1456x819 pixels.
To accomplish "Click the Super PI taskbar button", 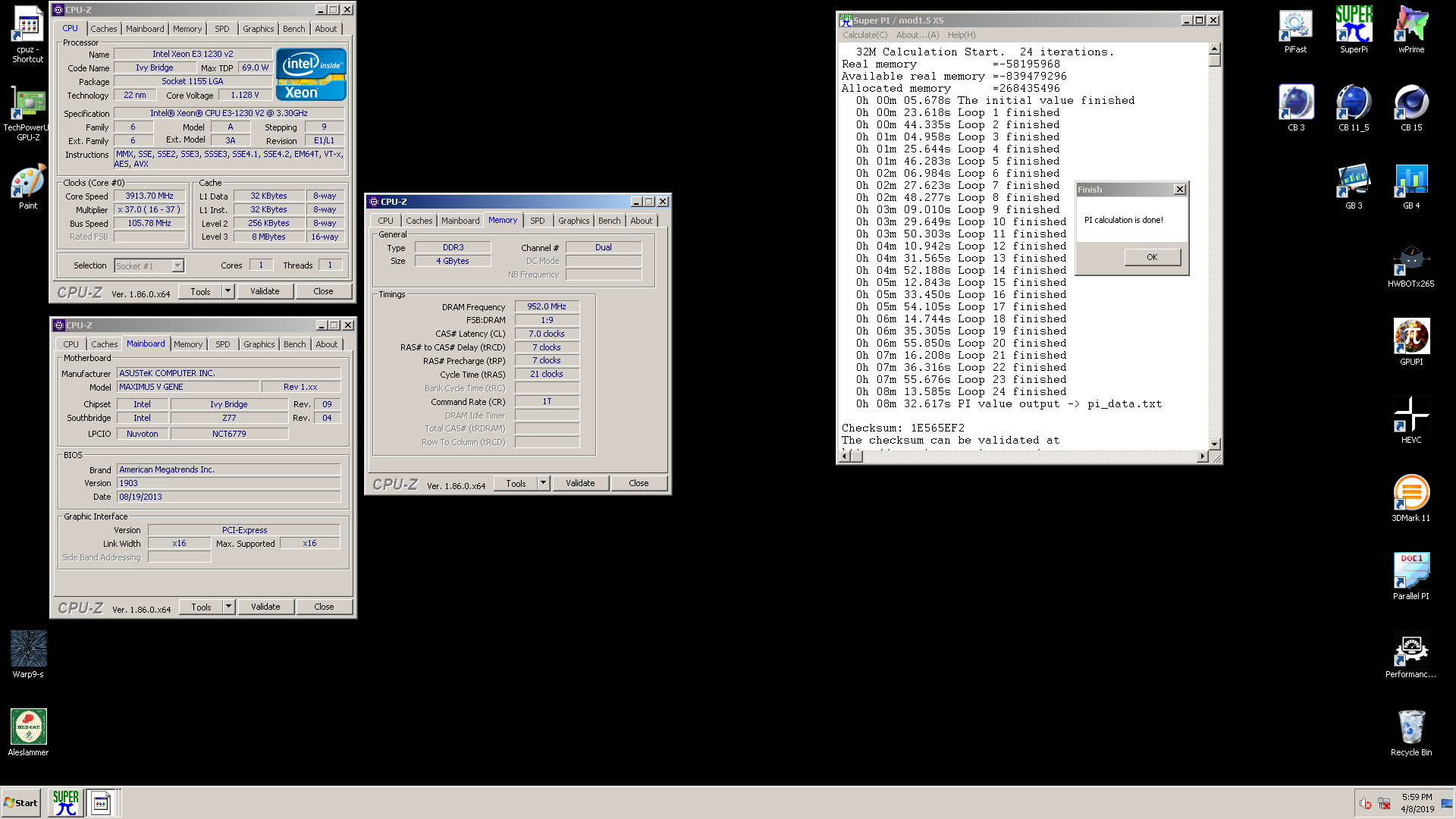I will 66,802.
